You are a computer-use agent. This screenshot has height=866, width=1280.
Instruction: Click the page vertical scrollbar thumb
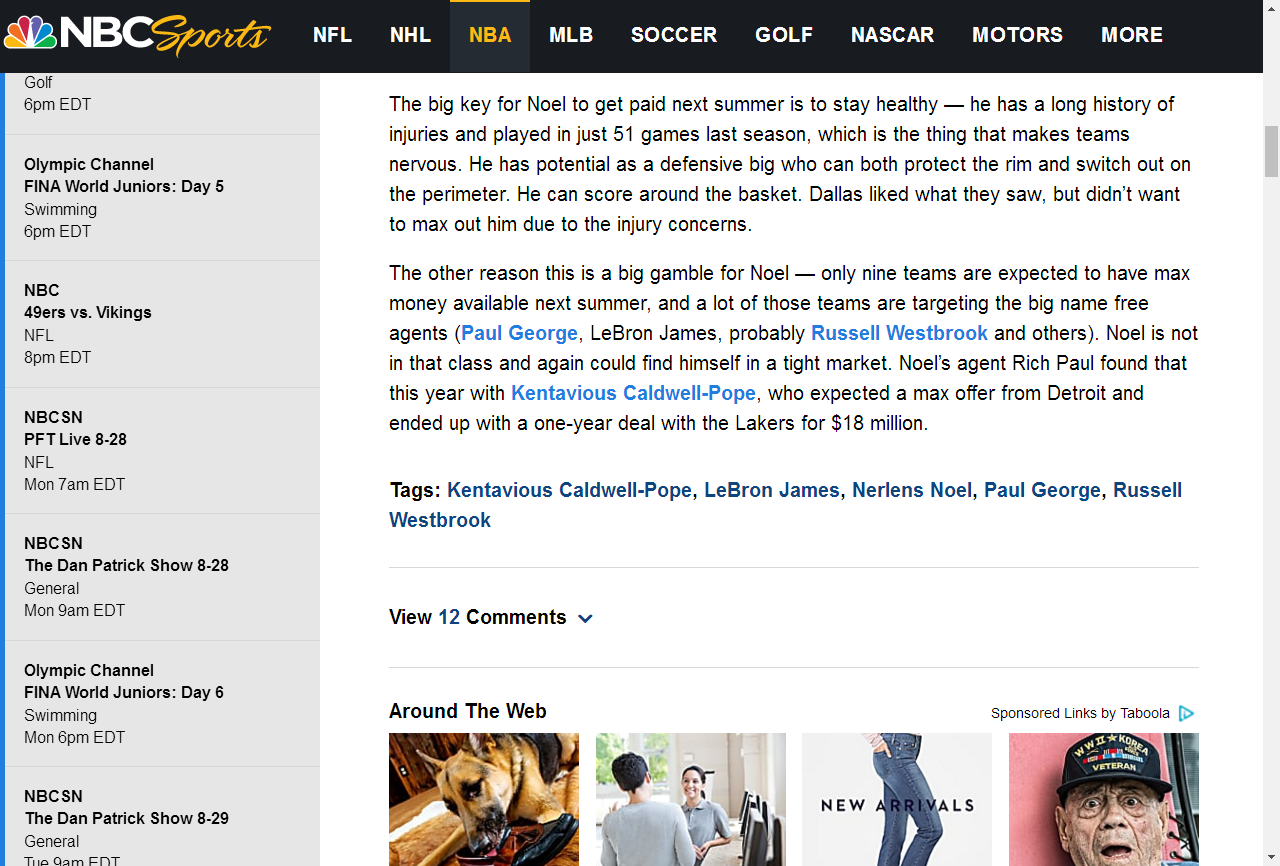pos(1272,151)
